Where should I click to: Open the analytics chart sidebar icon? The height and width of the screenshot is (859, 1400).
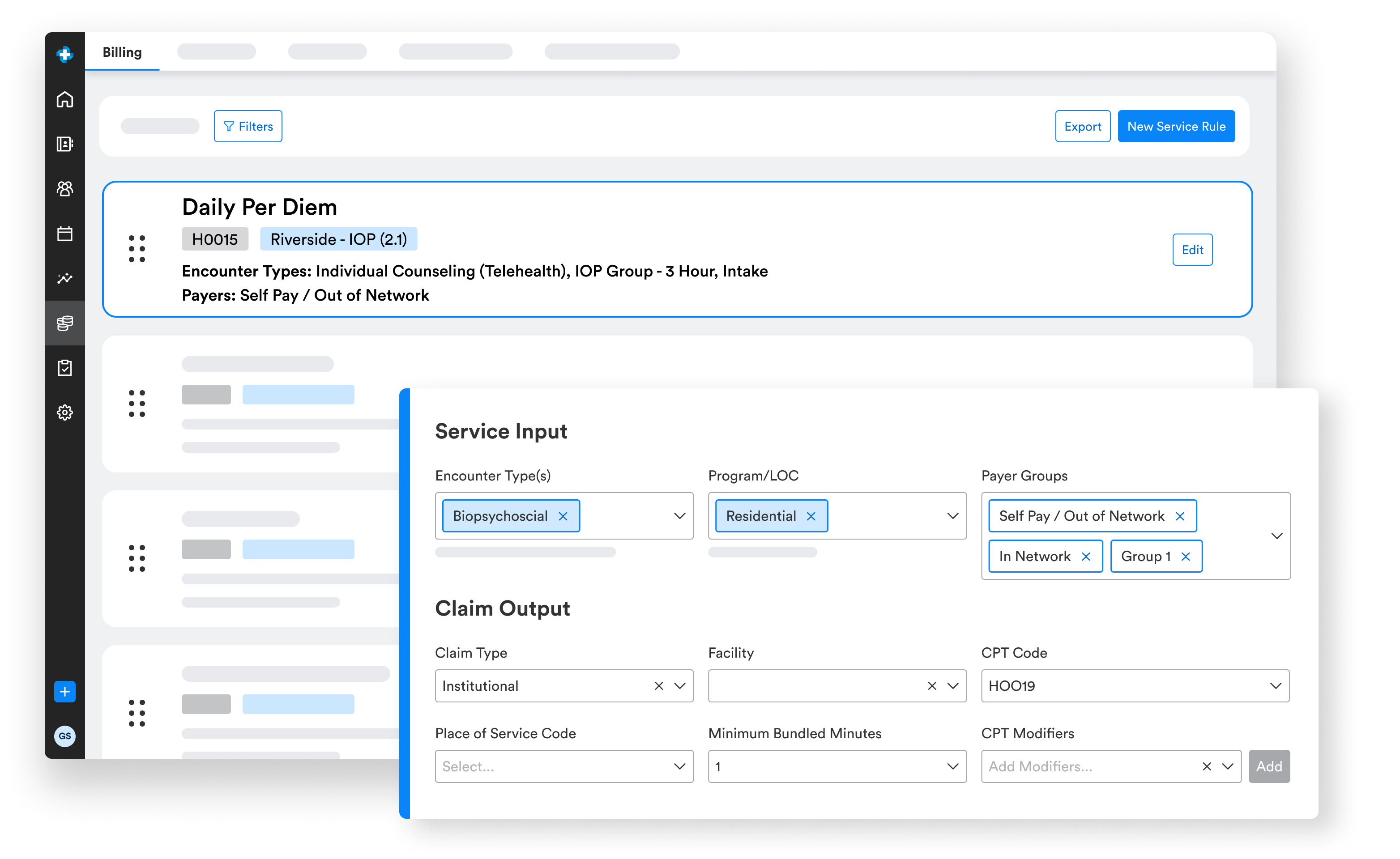65,278
